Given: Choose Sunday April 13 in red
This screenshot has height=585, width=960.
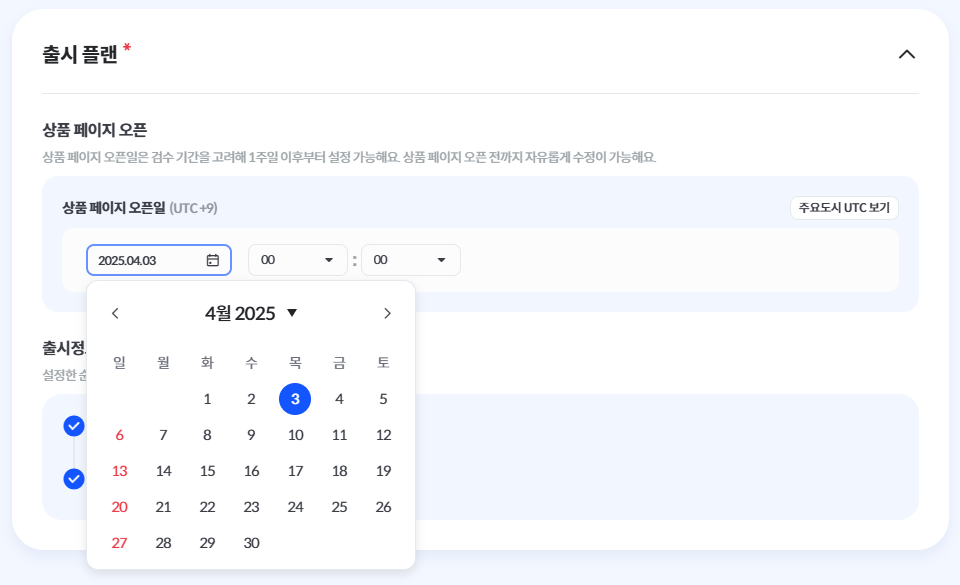Looking at the screenshot, I should (x=119, y=471).
